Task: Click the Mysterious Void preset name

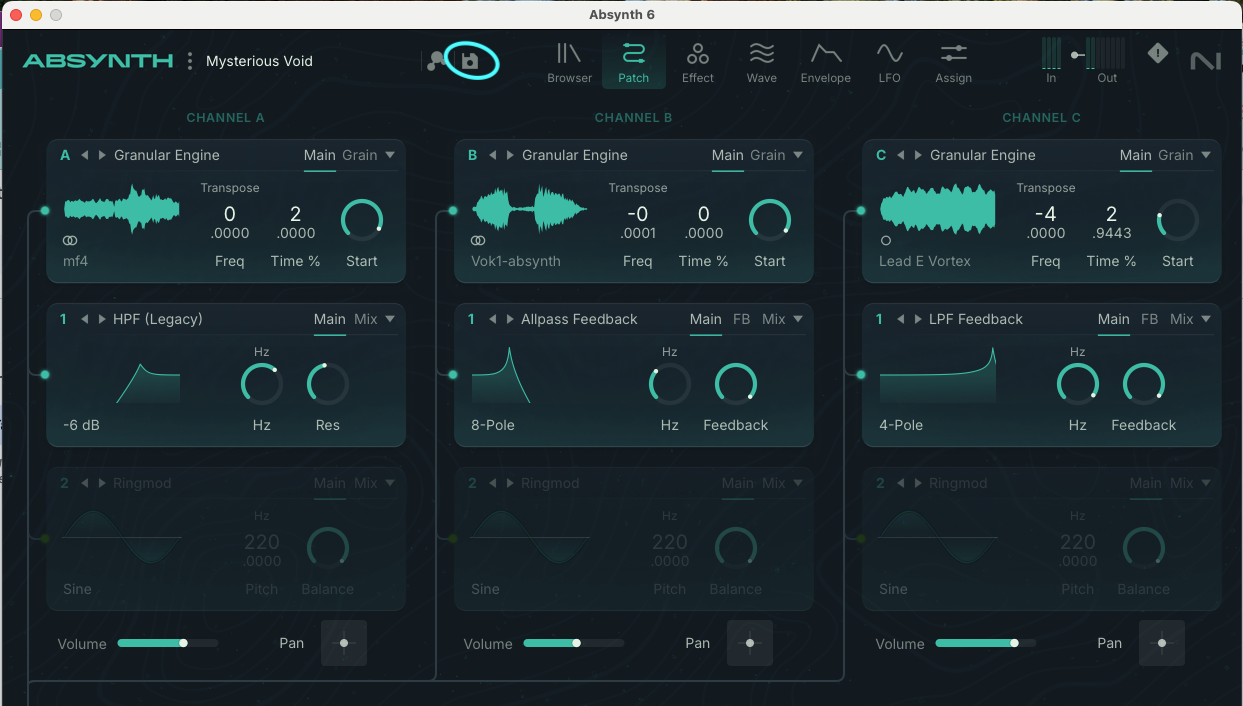Action: coord(259,61)
